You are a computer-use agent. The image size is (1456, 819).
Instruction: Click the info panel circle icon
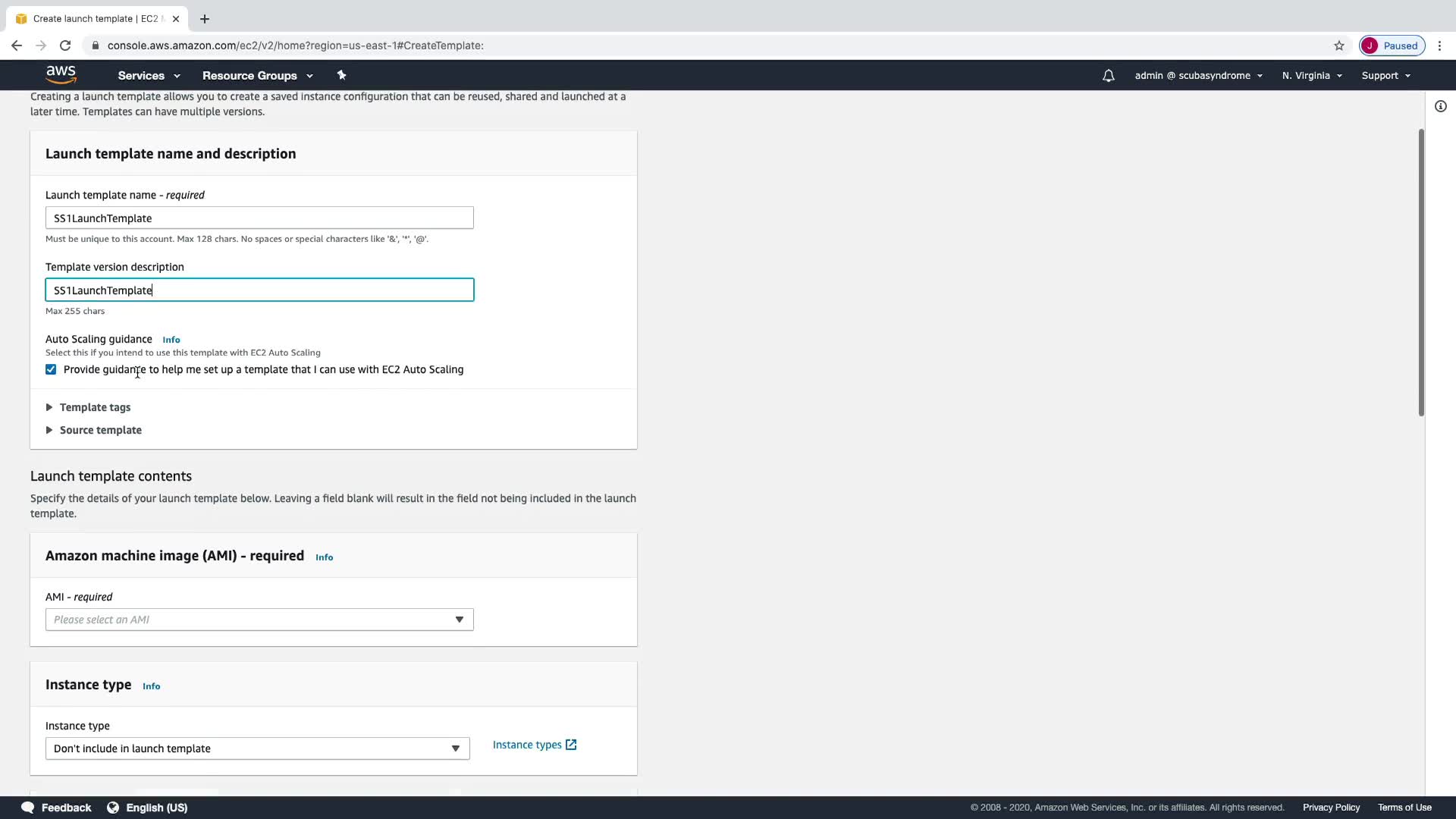1440,106
